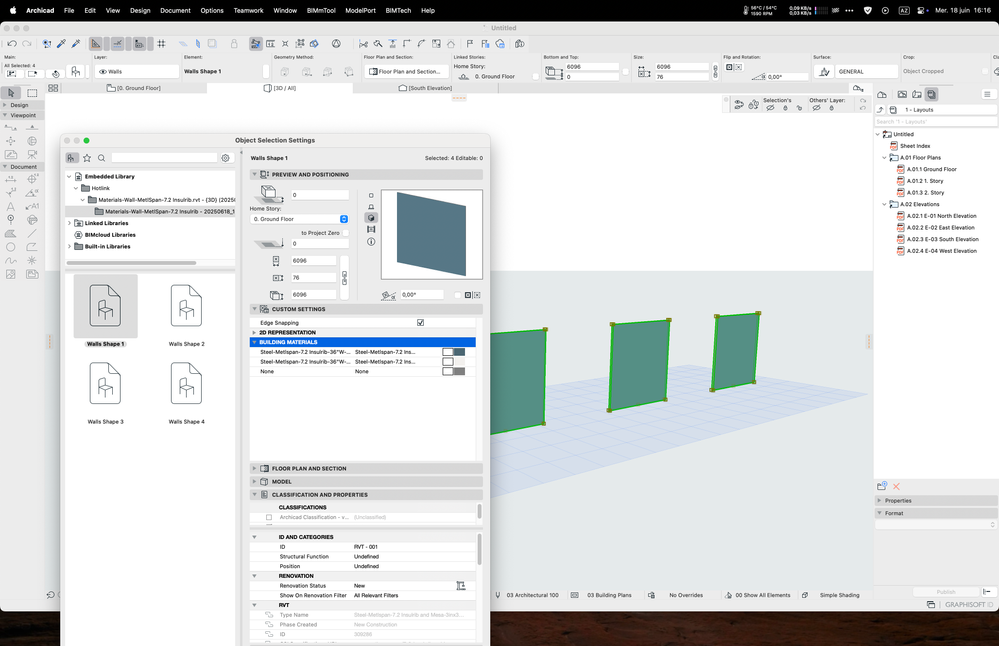This screenshot has height=646, width=999.
Task: Enable the 'to Project Zero' checkbox
Action: [x=346, y=233]
